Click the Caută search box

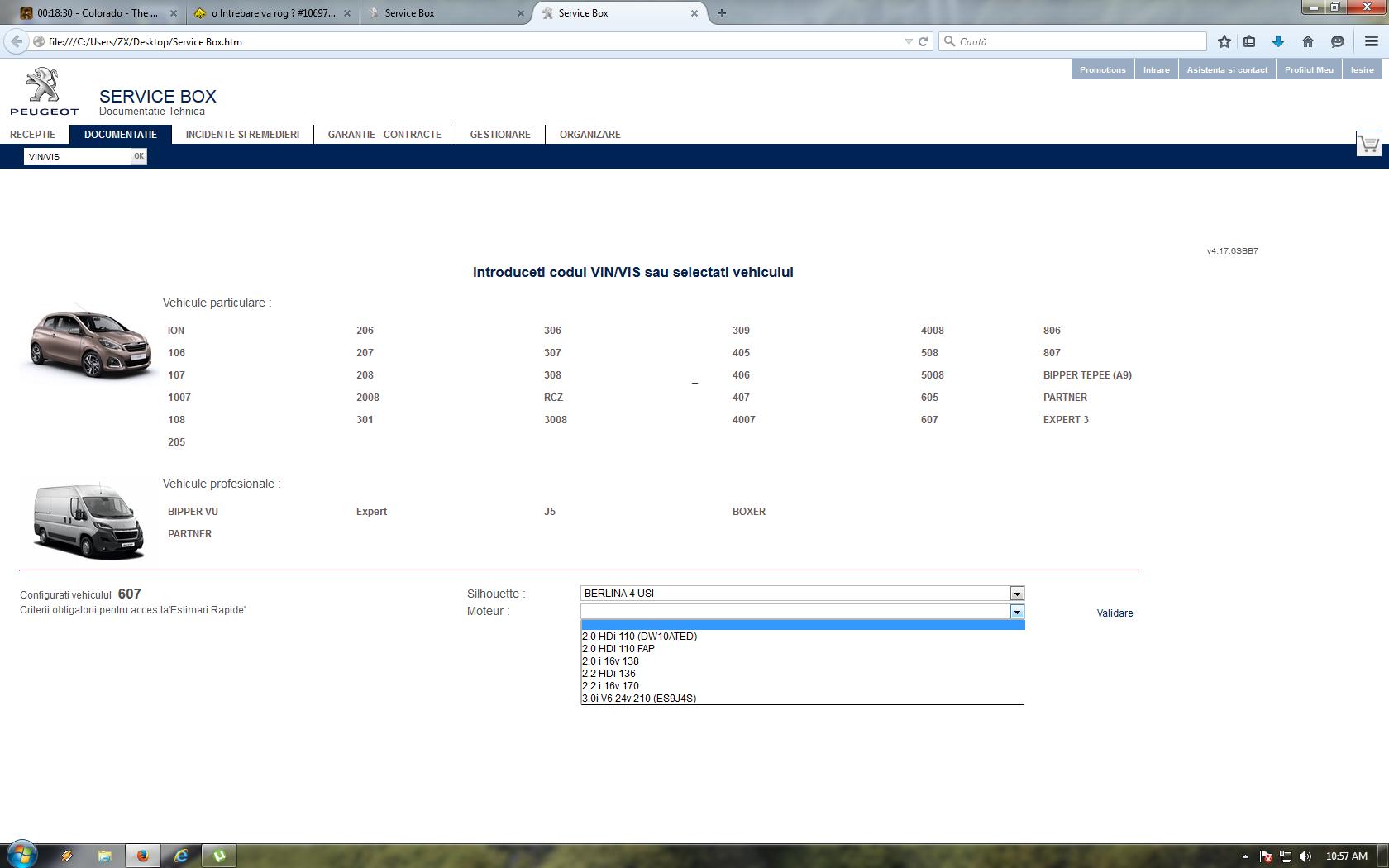[1072, 41]
